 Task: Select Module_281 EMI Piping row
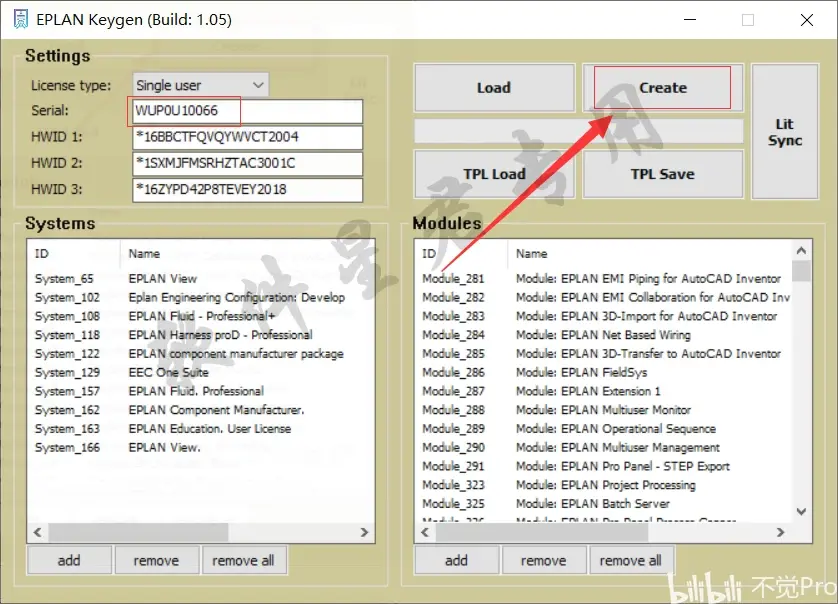click(x=603, y=278)
